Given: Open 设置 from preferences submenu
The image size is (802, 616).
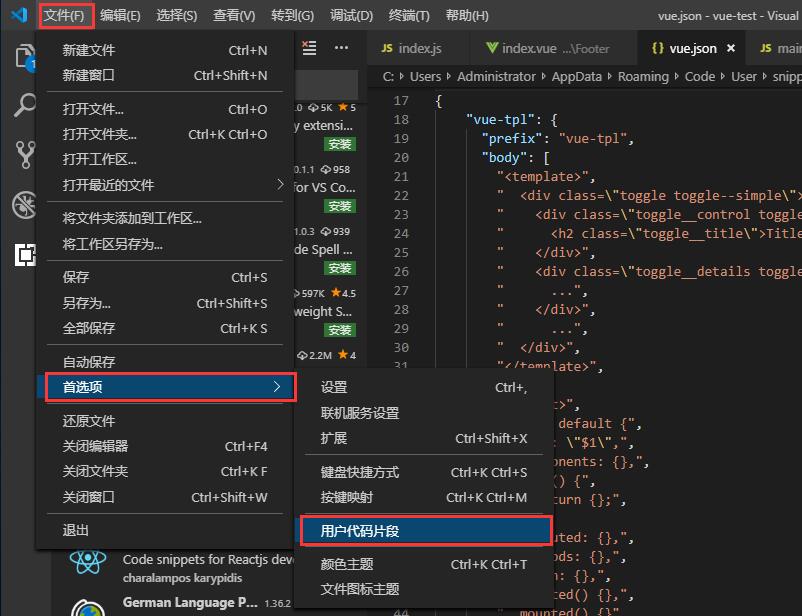Looking at the screenshot, I should (x=424, y=387).
